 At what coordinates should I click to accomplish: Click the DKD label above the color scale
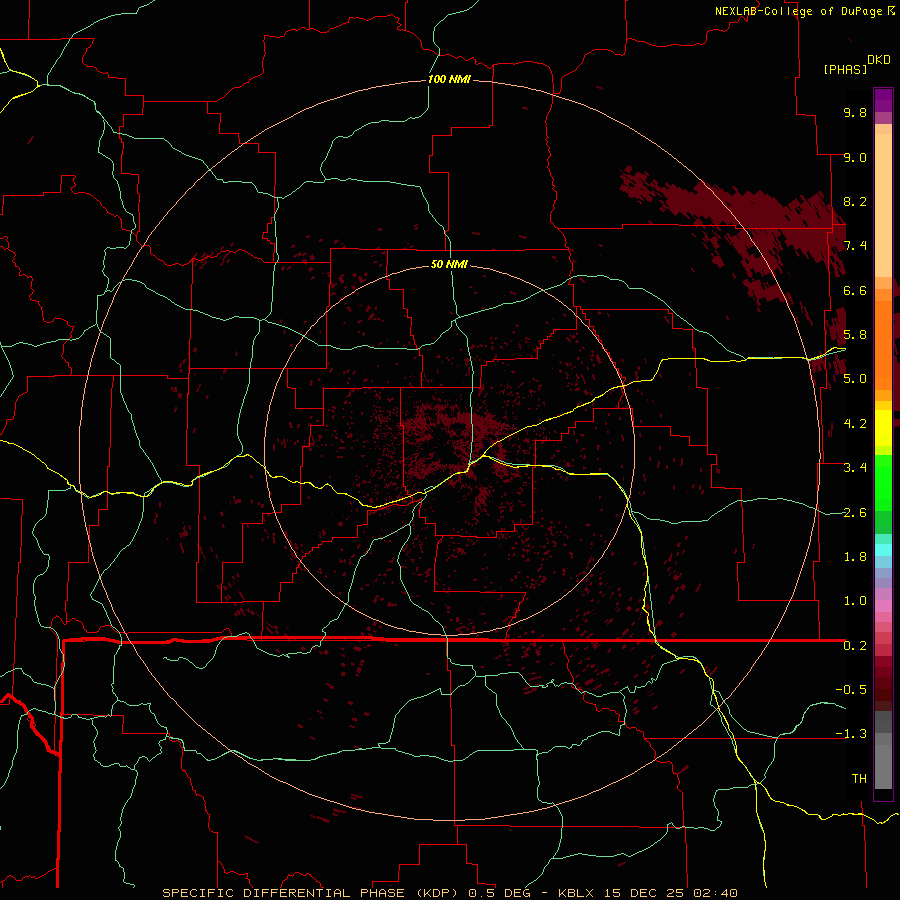(879, 60)
